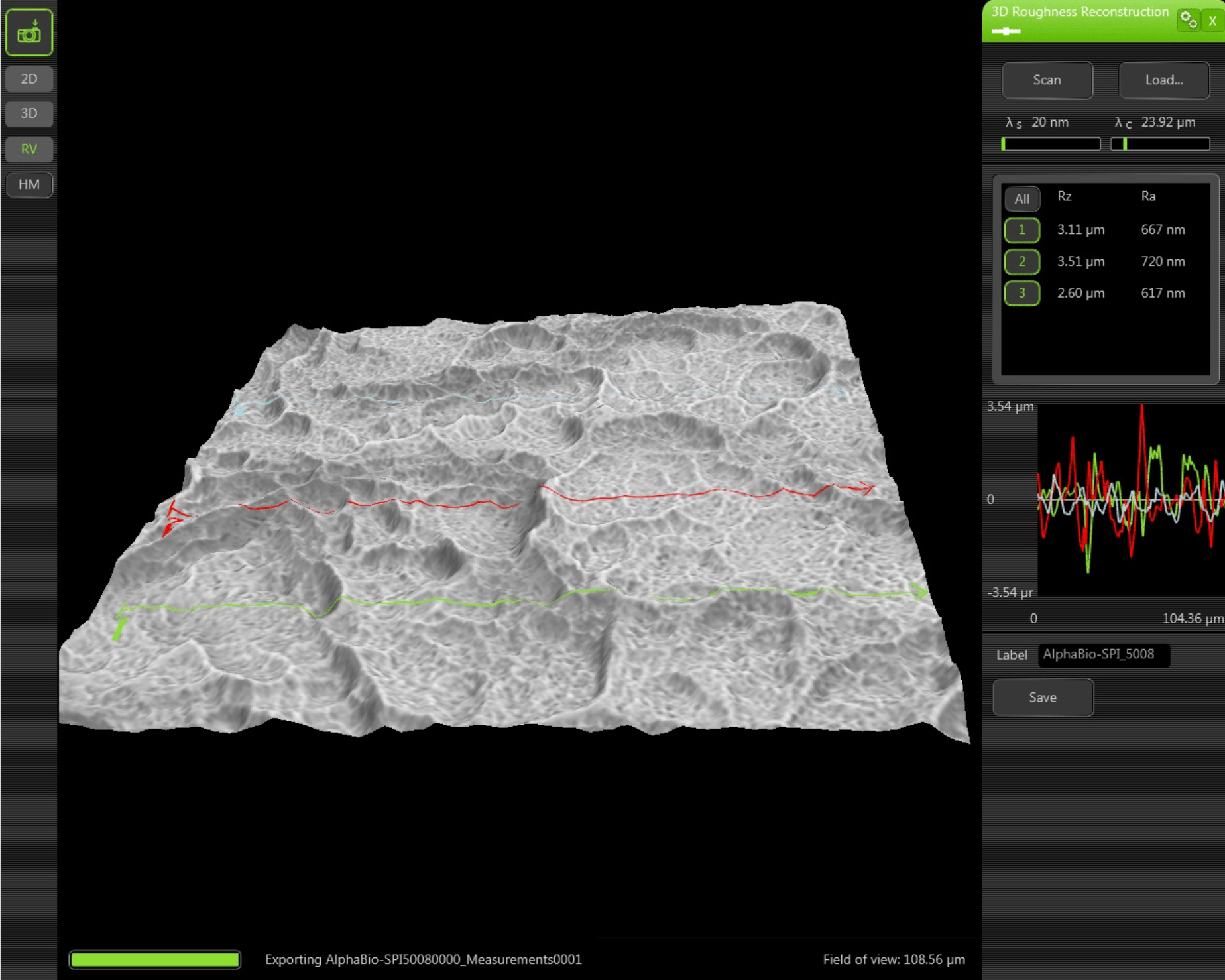1225x980 pixels.
Task: Click the Label text field
Action: click(1103, 654)
